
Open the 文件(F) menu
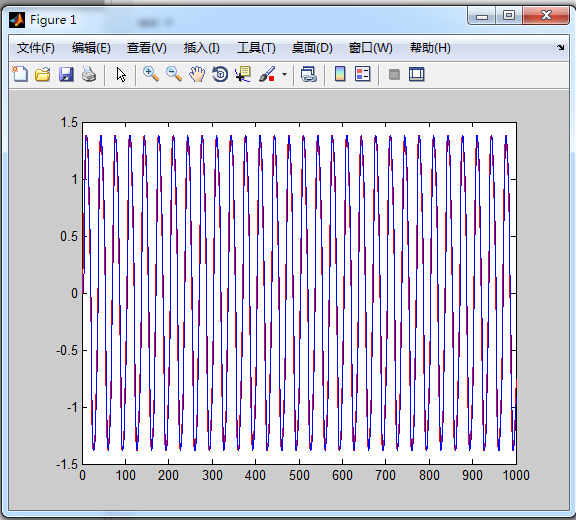[x=36, y=48]
